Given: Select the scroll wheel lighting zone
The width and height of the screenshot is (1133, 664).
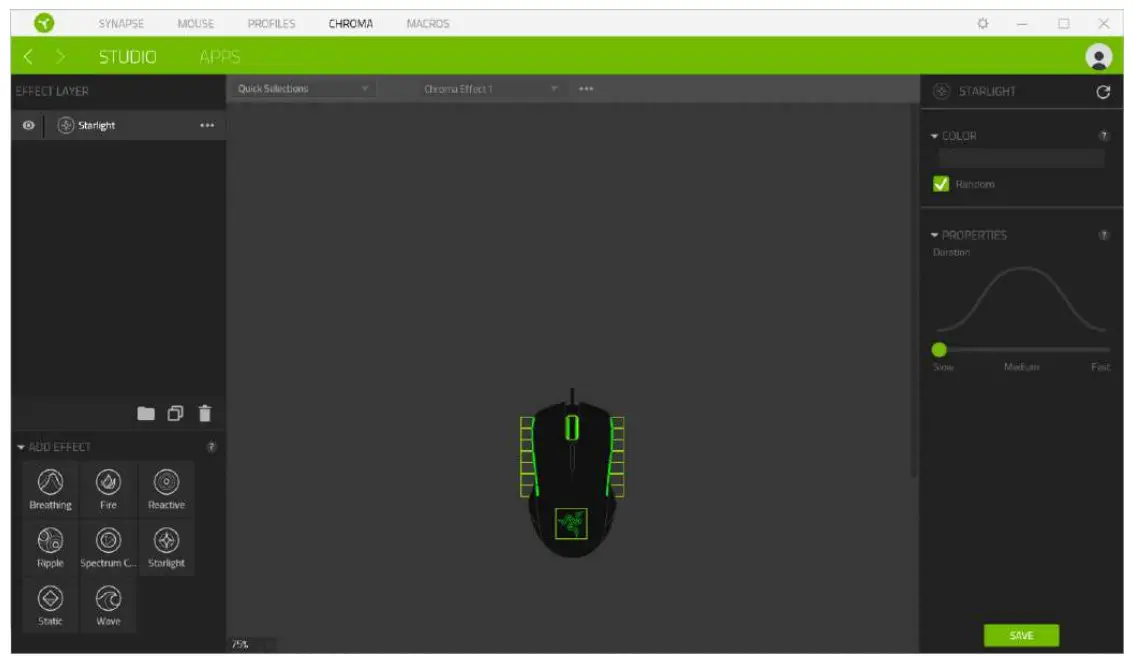Looking at the screenshot, I should 572,428.
